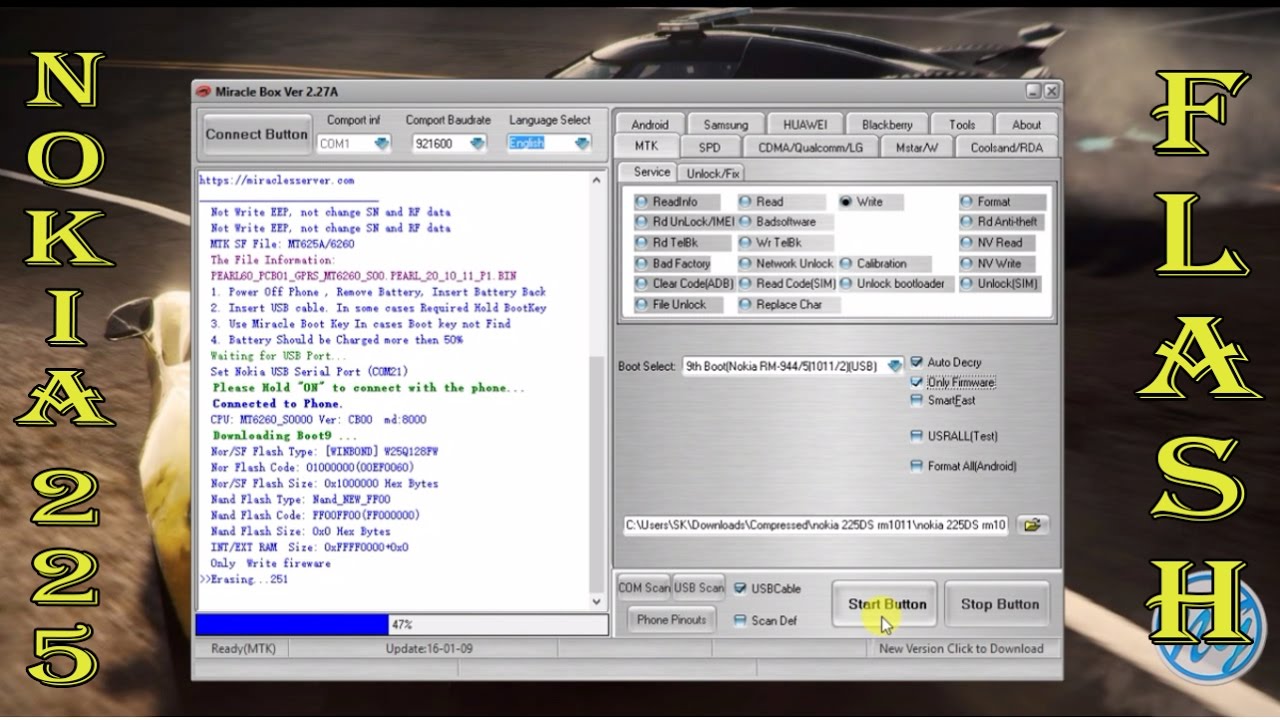Switch to the Unlock/Fix sub-tab

pyautogui.click(x=712, y=173)
